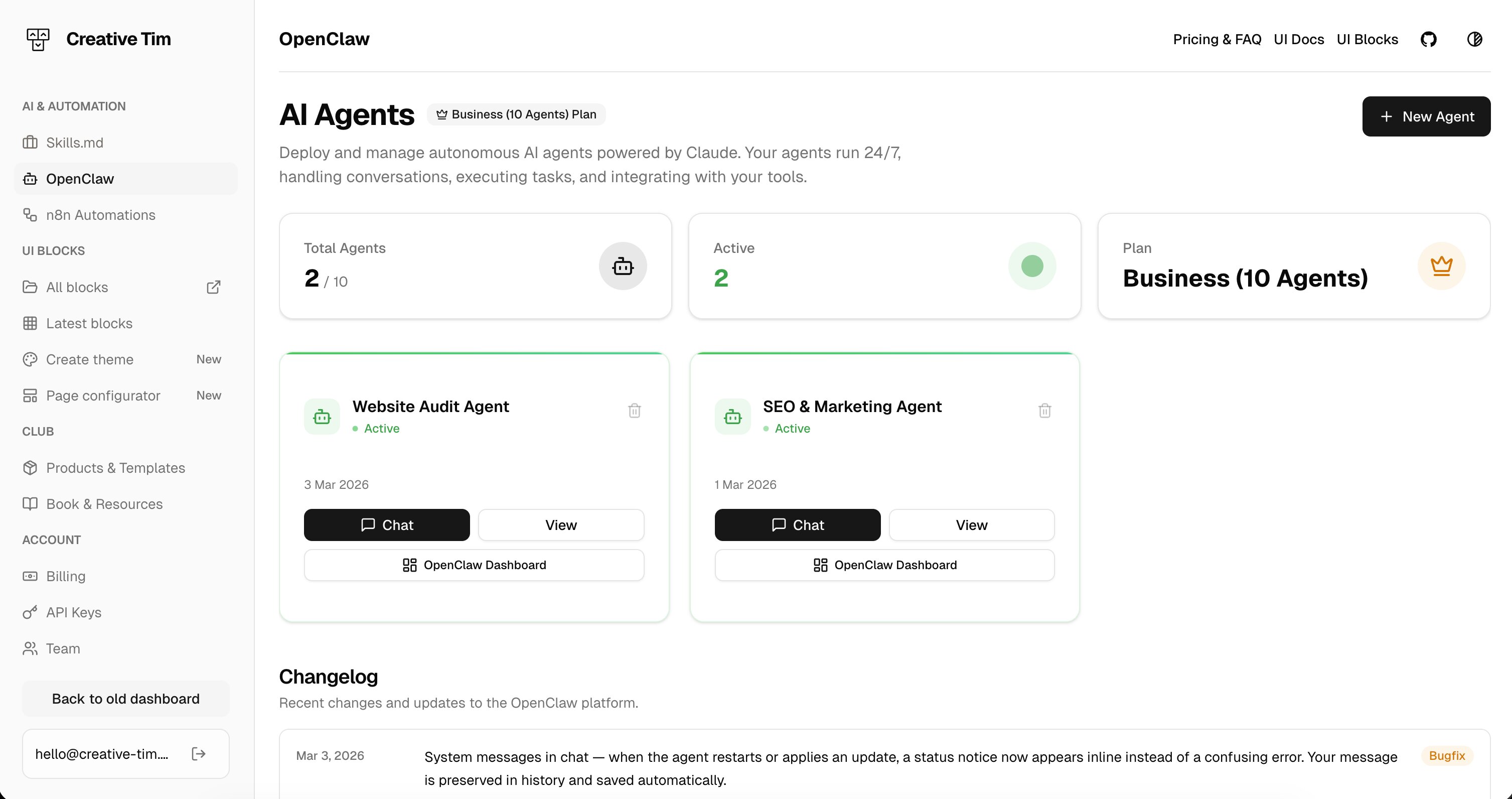Open the UI Blocks header link
The image size is (1512, 799).
(1367, 39)
